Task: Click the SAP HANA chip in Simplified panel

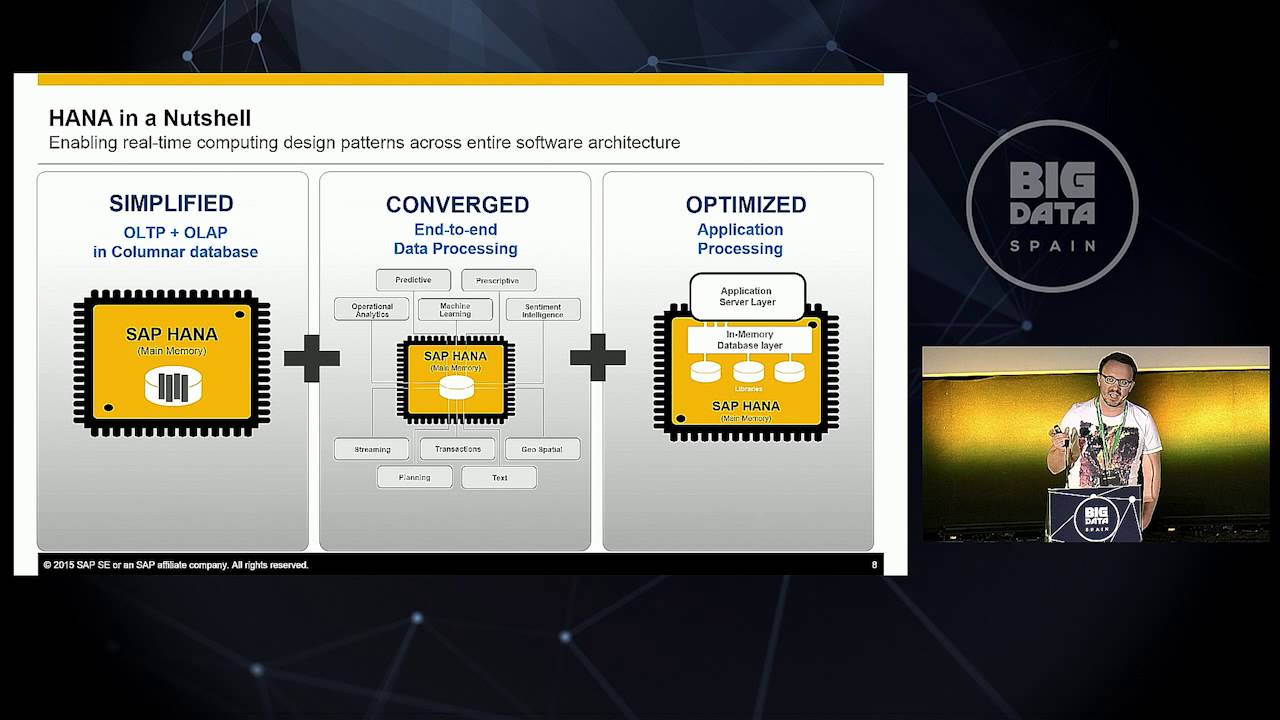Action: (x=172, y=362)
